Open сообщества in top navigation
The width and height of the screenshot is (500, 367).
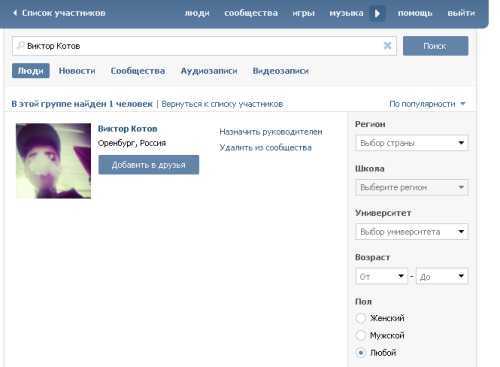(251, 13)
